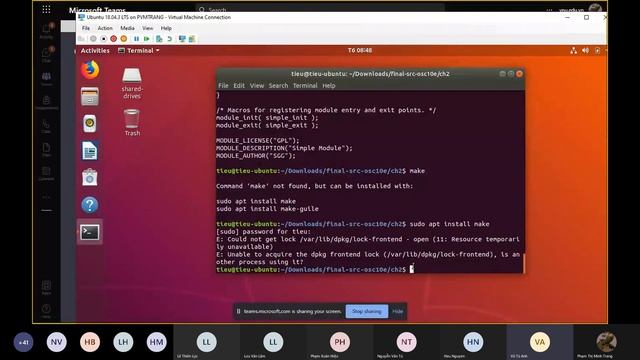The height and width of the screenshot is (360, 640).
Task: Open Apps in the Teams sidebar
Action: coord(47,287)
